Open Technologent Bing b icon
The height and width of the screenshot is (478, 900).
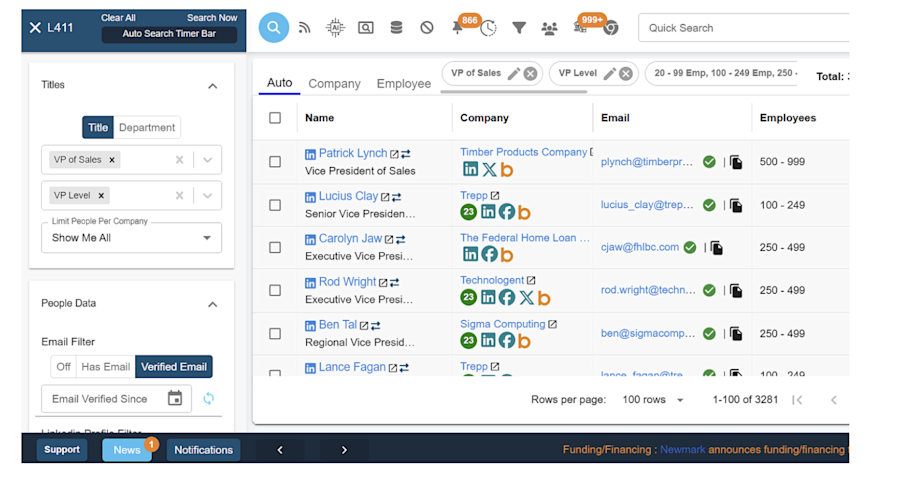pos(544,298)
